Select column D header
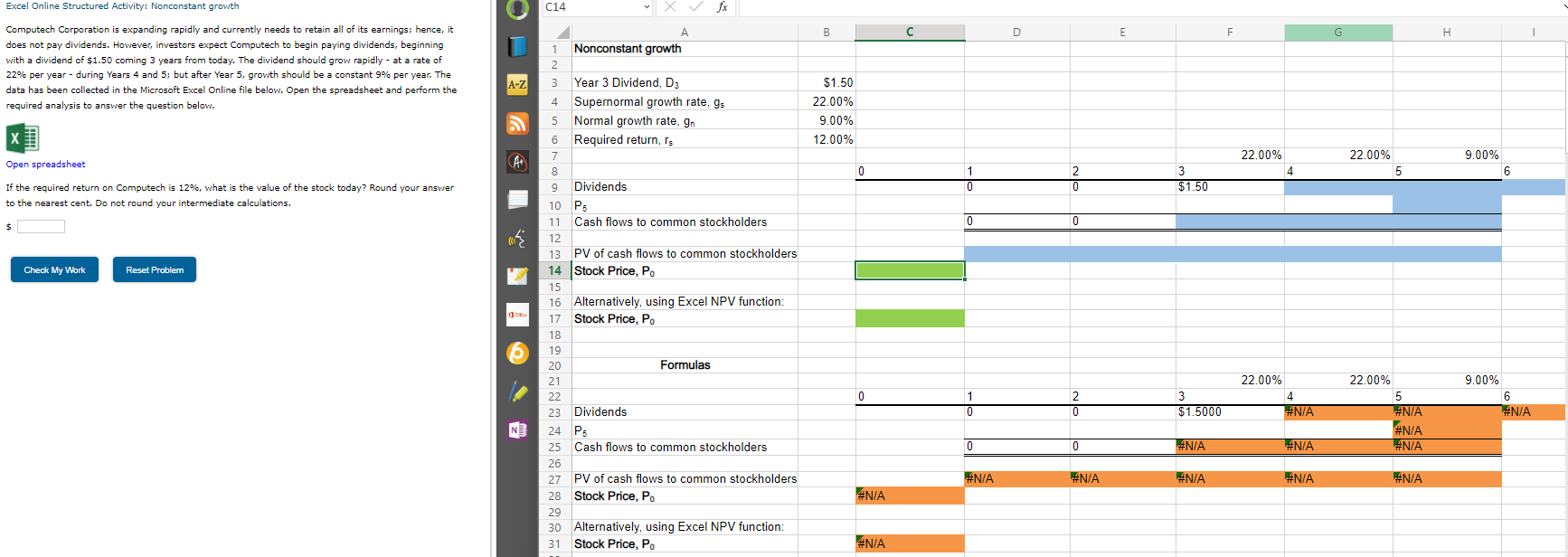Viewport: 1568px width, 557px height. coord(1016,33)
